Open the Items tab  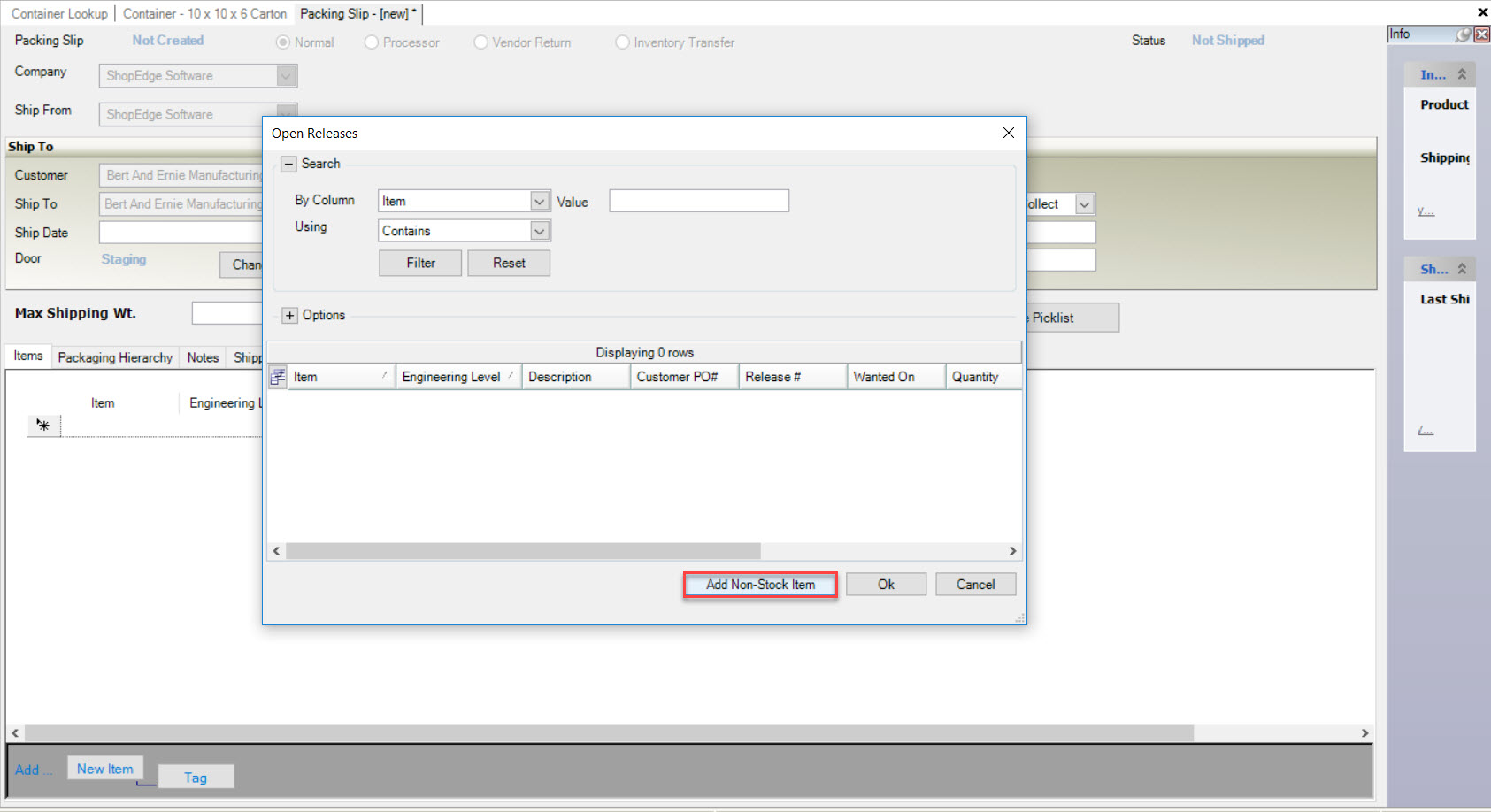pos(28,356)
